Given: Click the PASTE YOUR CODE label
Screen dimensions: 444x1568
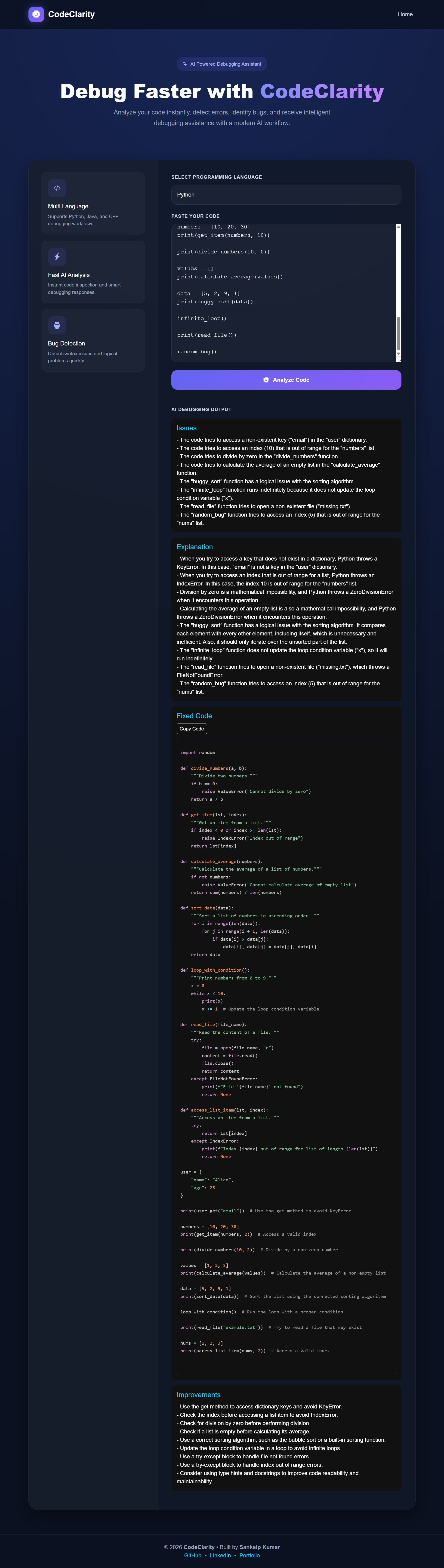Looking at the screenshot, I should [x=195, y=216].
